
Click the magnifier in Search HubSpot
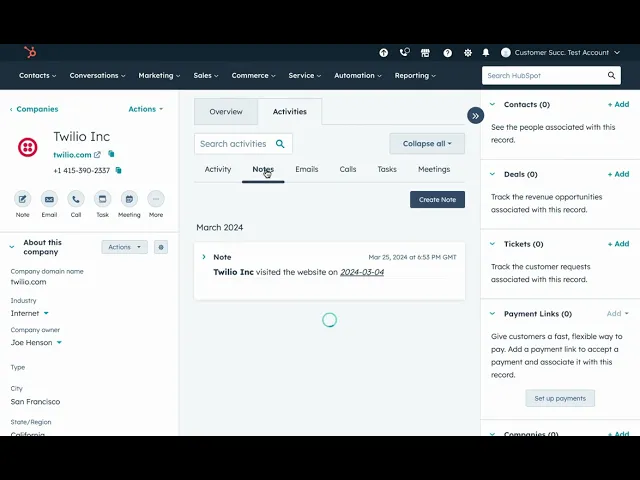(x=611, y=76)
